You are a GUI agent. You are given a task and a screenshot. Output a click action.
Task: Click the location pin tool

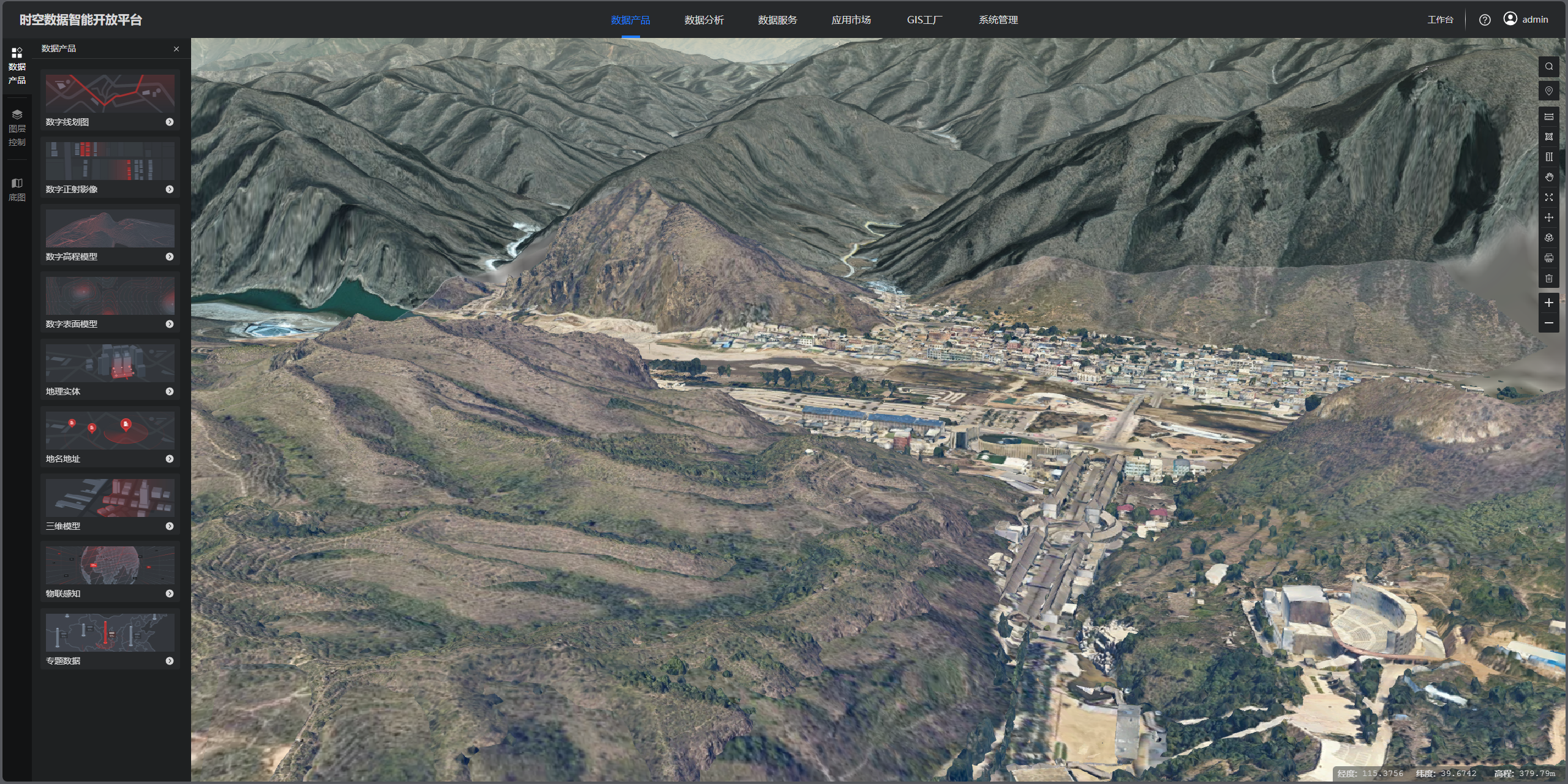tap(1548, 91)
